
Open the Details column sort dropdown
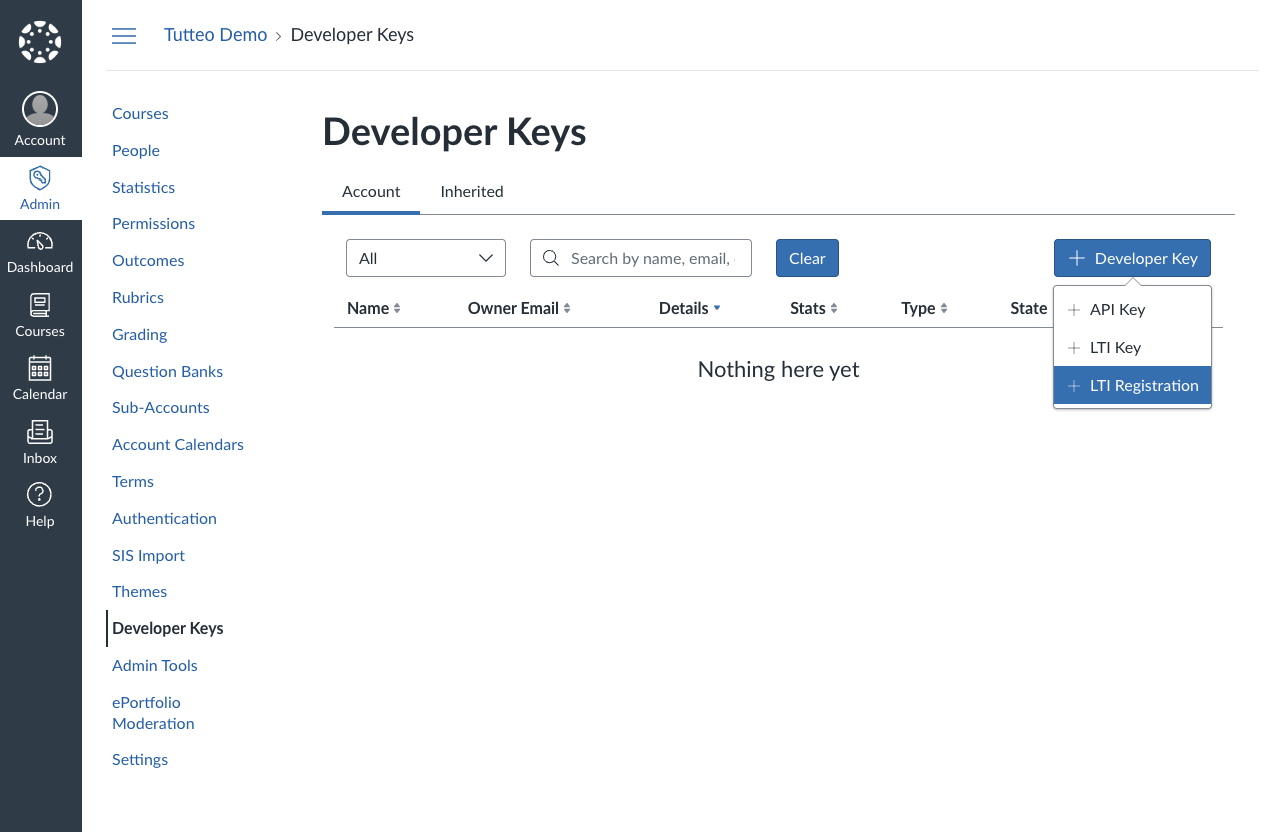click(x=689, y=308)
